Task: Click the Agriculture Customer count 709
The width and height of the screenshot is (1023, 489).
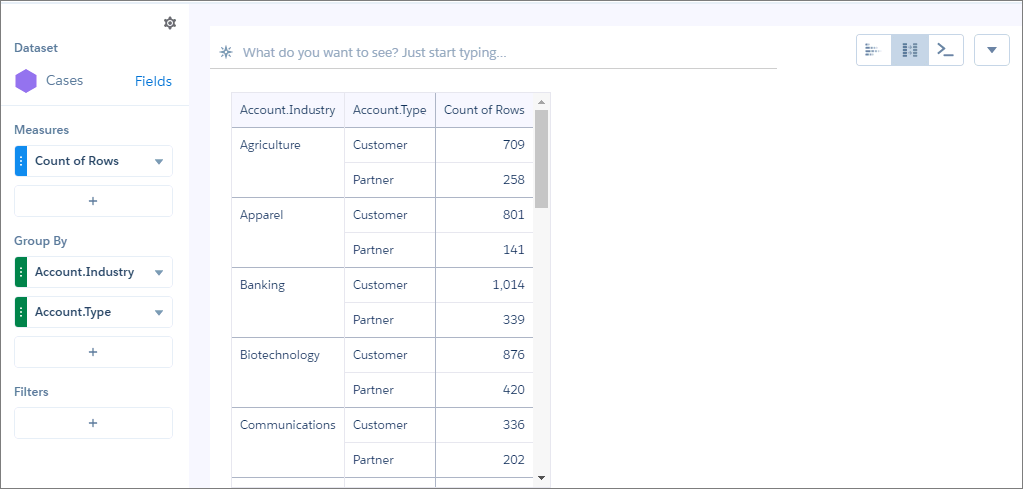Action: click(x=484, y=145)
